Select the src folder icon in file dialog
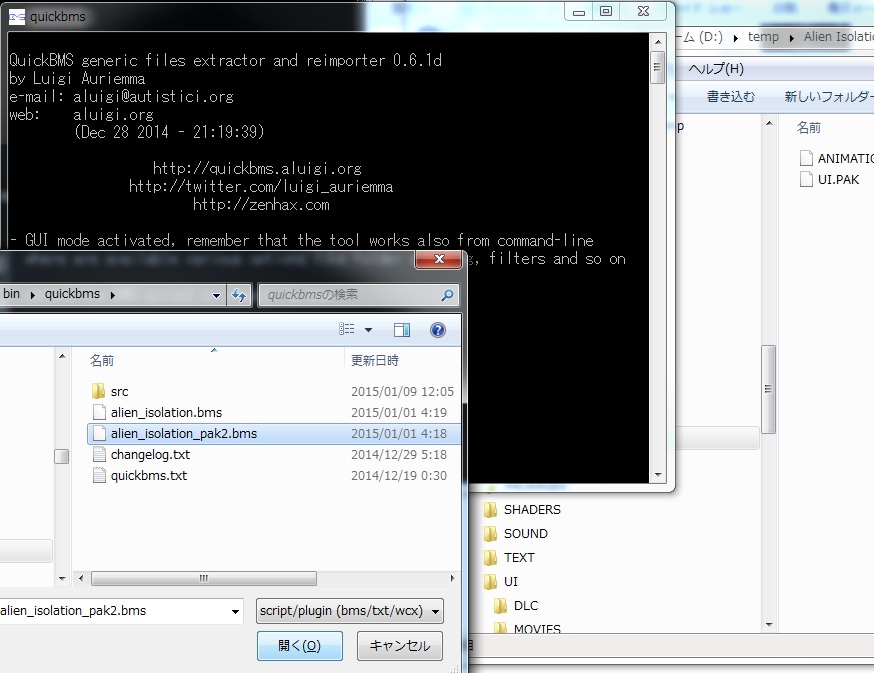 point(99,391)
